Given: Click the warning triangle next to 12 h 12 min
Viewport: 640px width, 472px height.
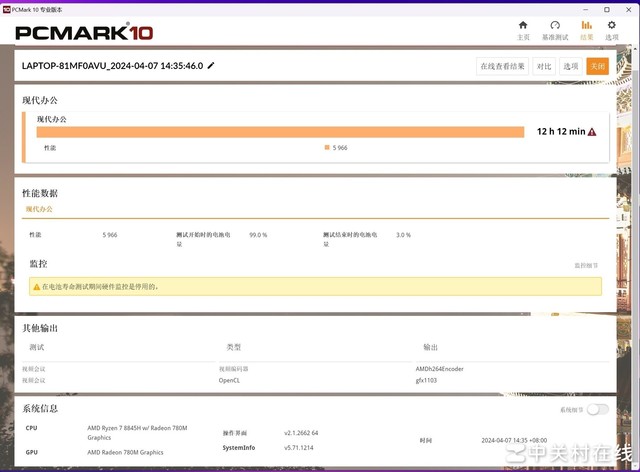Looking at the screenshot, I should [592, 132].
